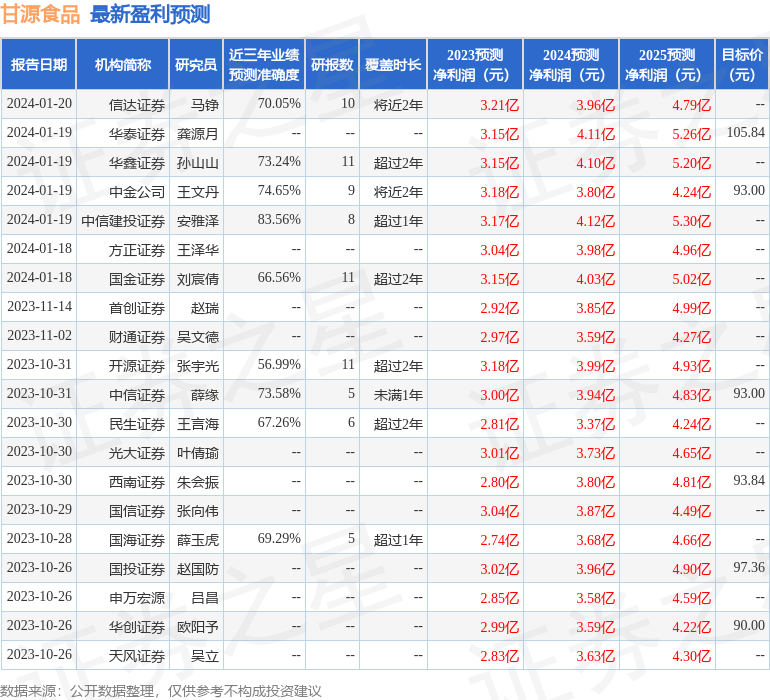This screenshot has height=700, width=770.
Task: Click the 甘源食品 stock name title
Action: 40,14
